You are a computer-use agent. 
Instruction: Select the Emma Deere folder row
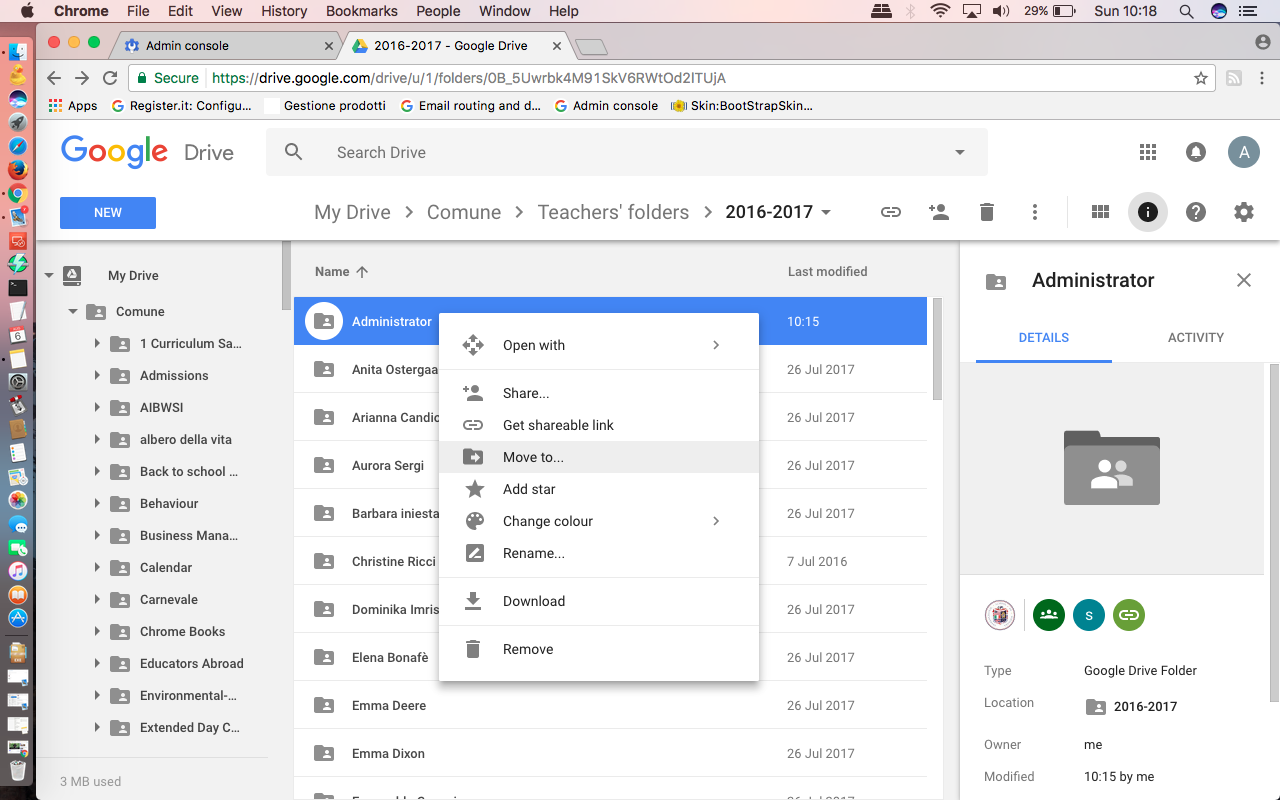coord(610,705)
